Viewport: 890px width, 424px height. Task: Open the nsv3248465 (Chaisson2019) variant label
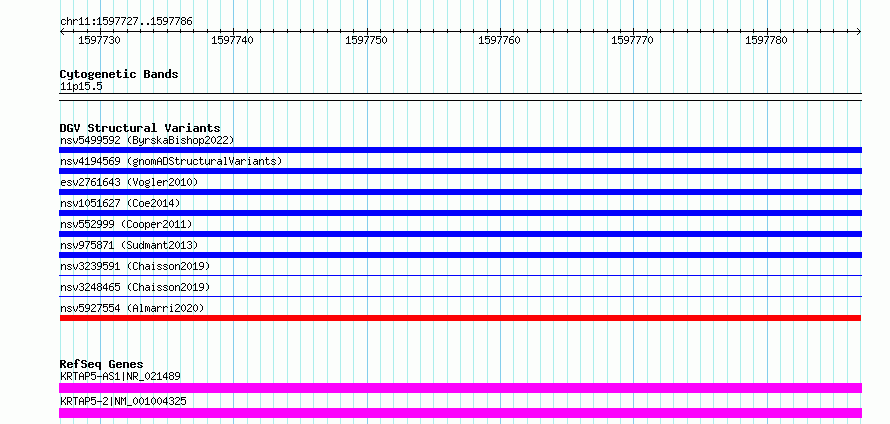tap(135, 287)
